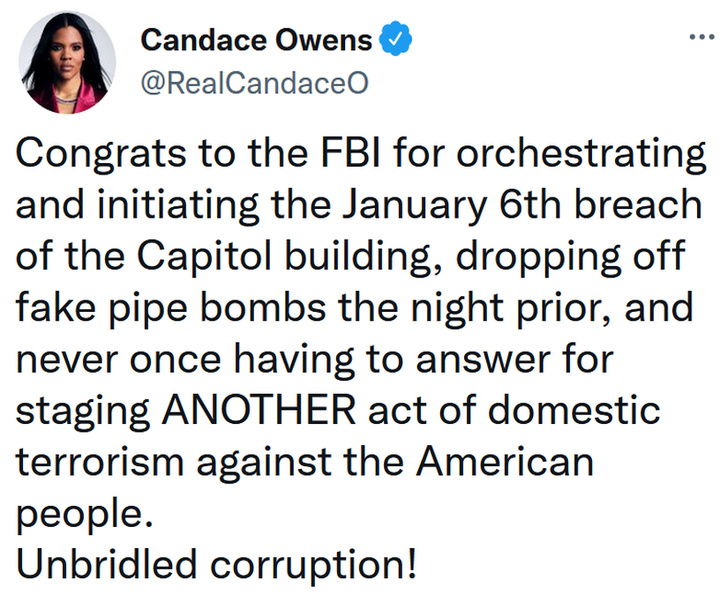Click the word FBI in the tweet
This screenshot has width=720, height=594.
pos(350,152)
